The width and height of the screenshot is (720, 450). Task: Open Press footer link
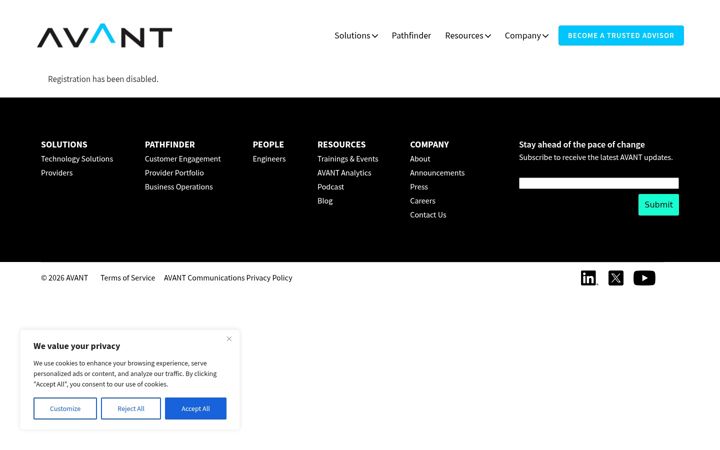(x=419, y=187)
